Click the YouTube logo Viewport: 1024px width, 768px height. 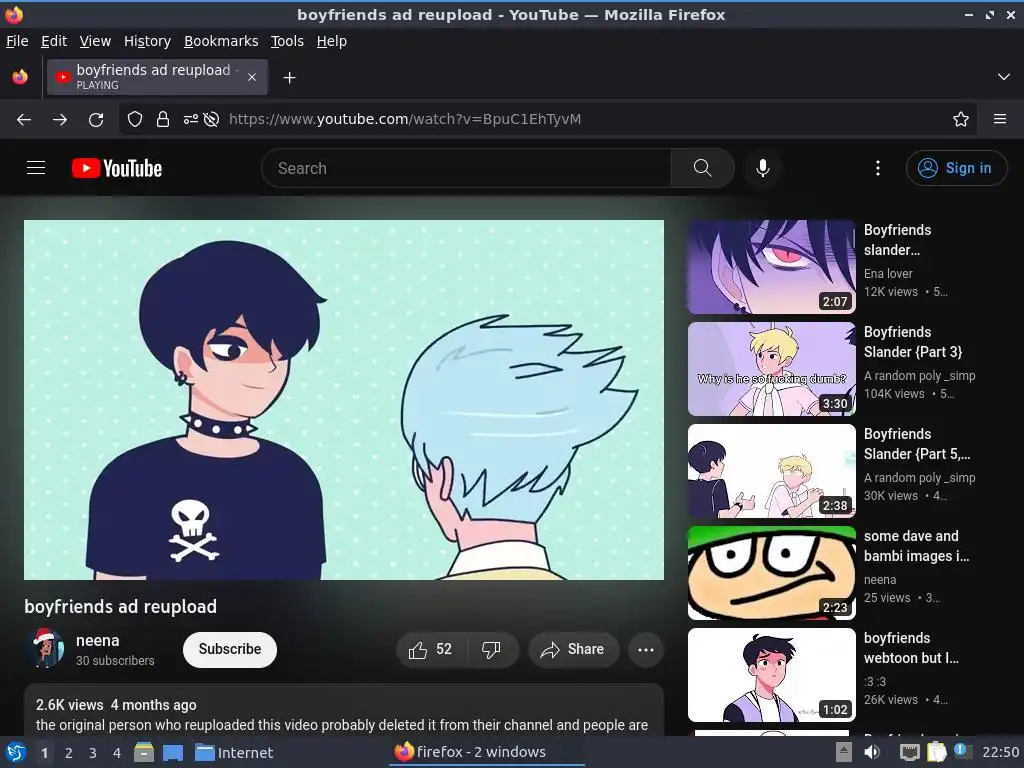pyautogui.click(x=117, y=168)
